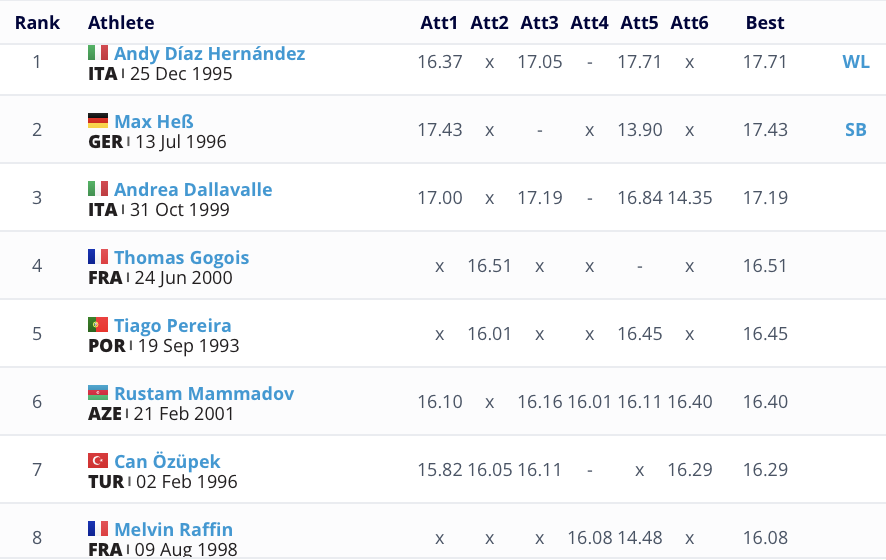
Task: Open Rustam Mammadov's profile link
Action: tap(204, 393)
